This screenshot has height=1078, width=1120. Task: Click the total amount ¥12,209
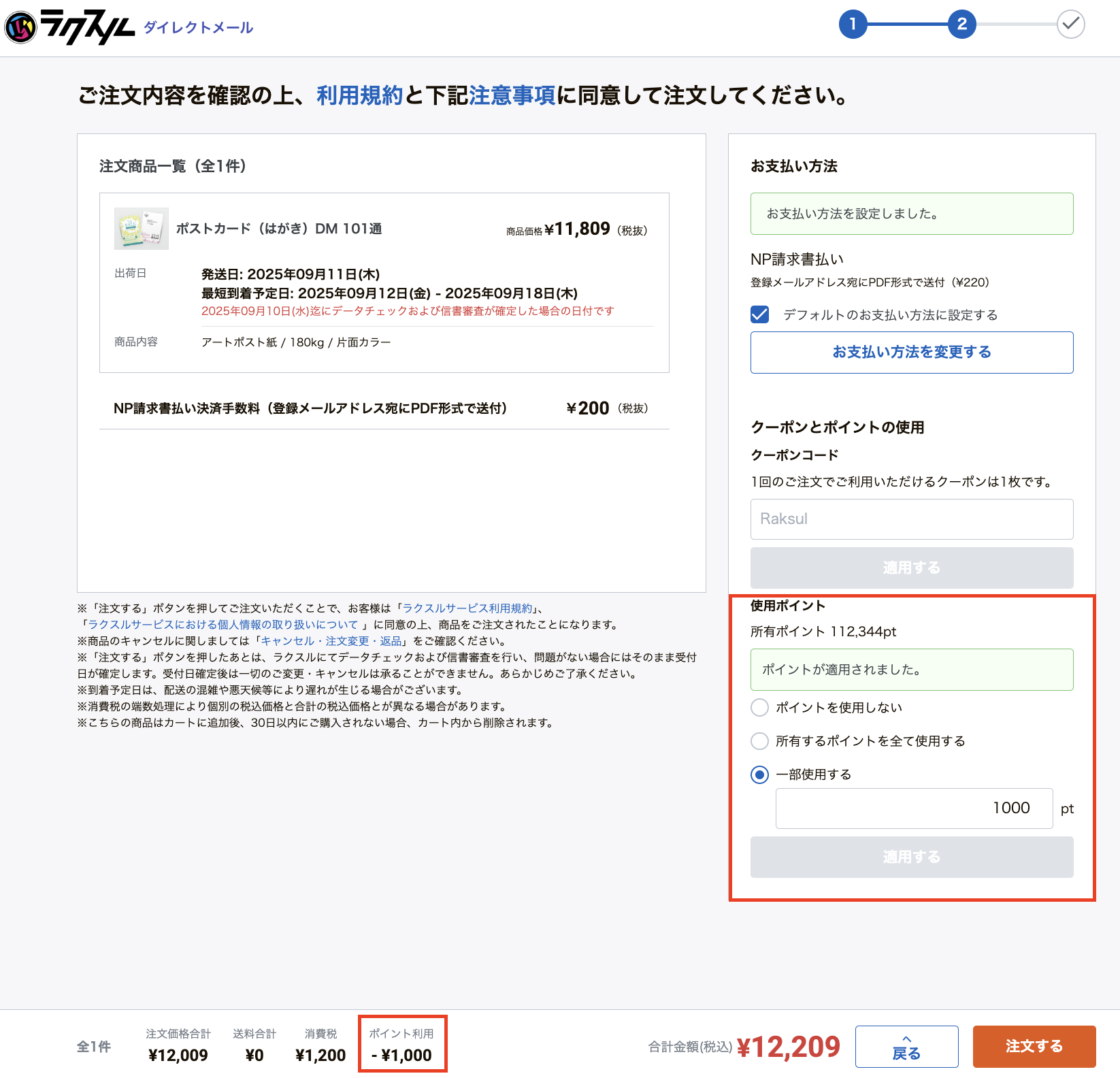789,1047
